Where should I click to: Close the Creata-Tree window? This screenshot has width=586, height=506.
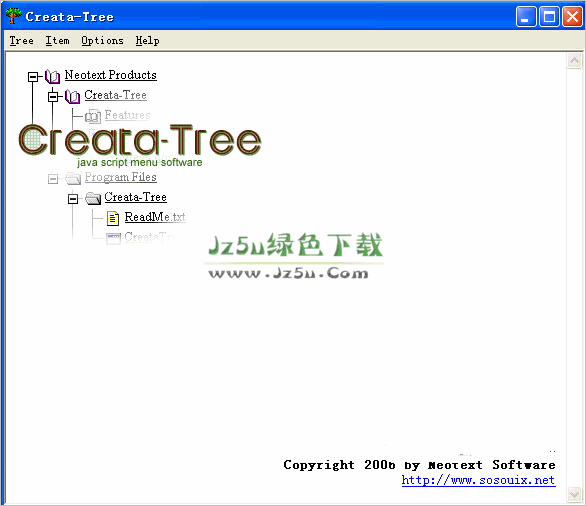click(x=572, y=16)
